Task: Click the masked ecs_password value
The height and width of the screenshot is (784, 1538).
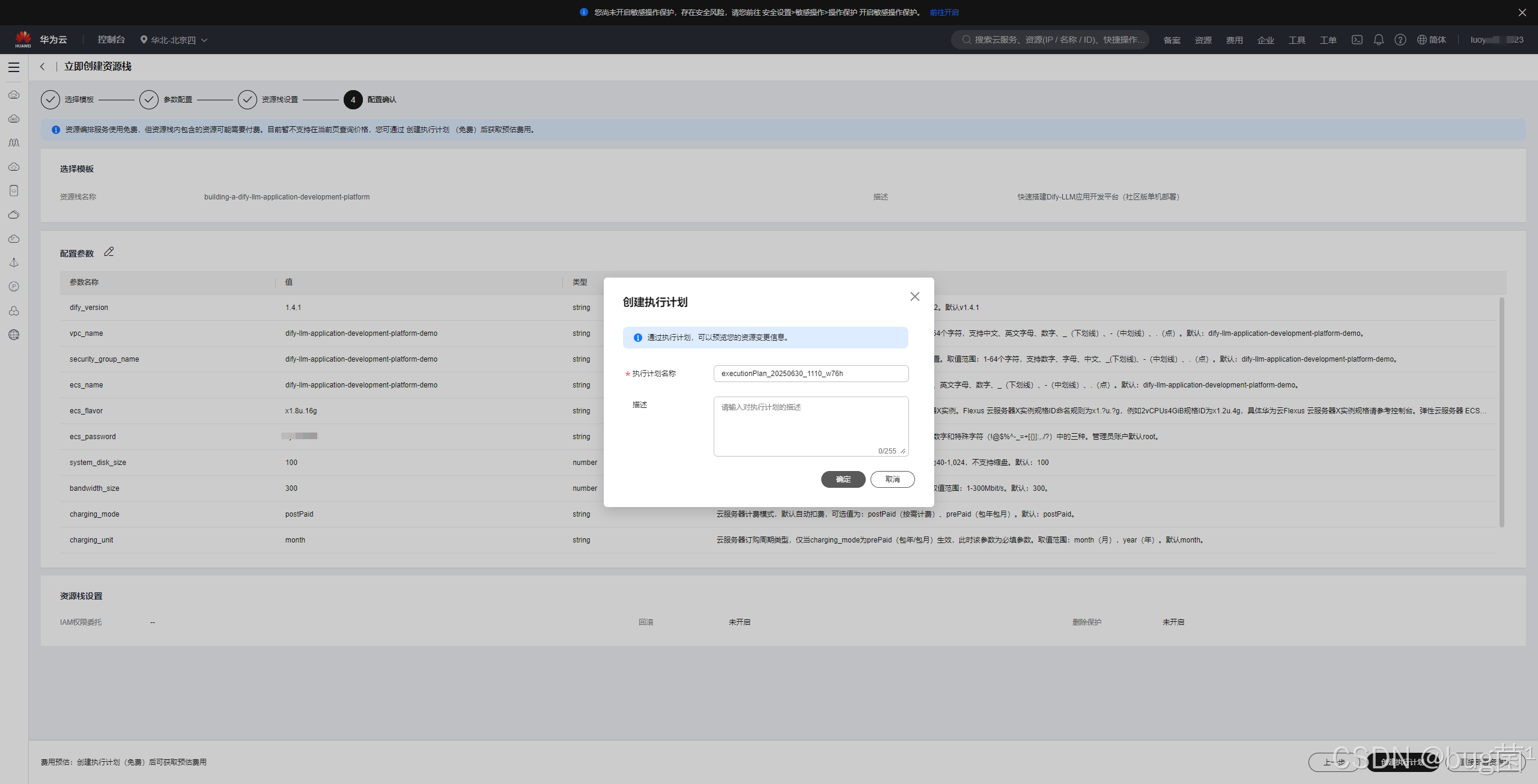Action: (x=299, y=436)
